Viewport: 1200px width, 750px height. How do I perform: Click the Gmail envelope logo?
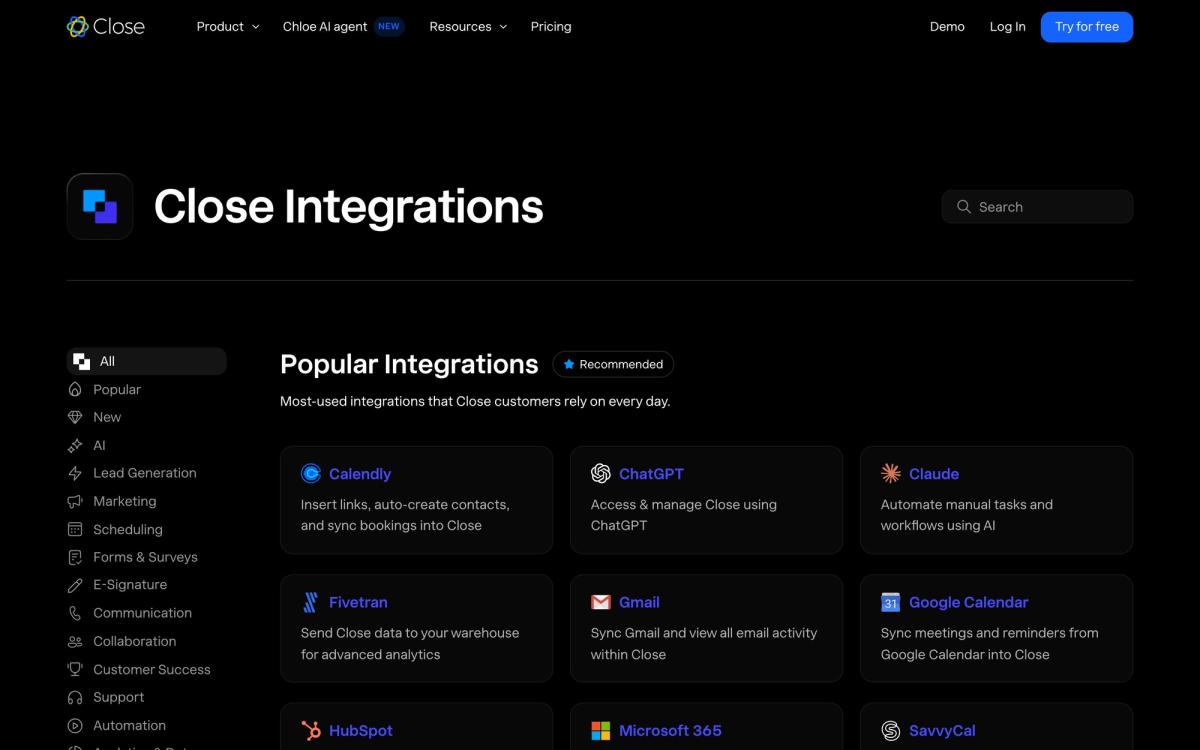(x=601, y=602)
